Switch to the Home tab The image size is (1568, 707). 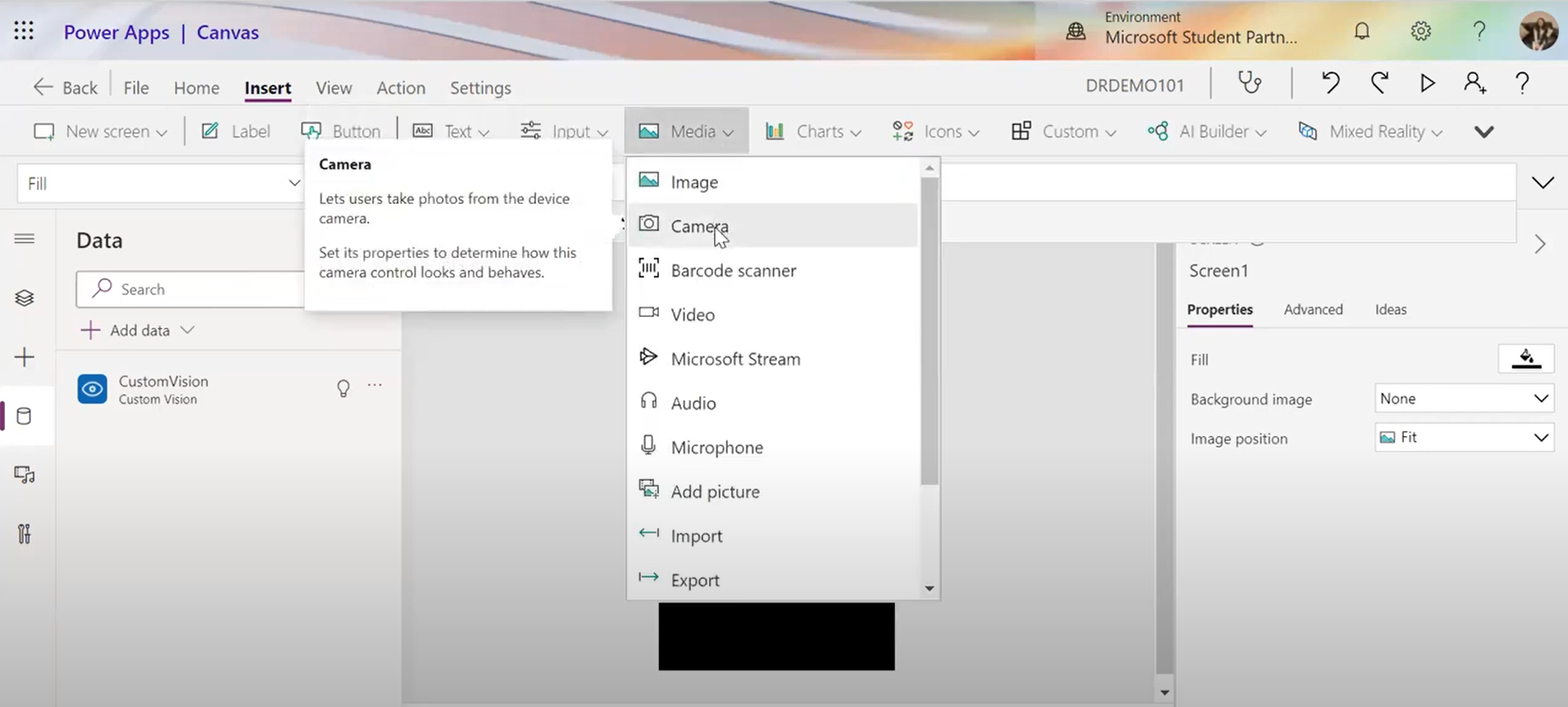click(197, 88)
